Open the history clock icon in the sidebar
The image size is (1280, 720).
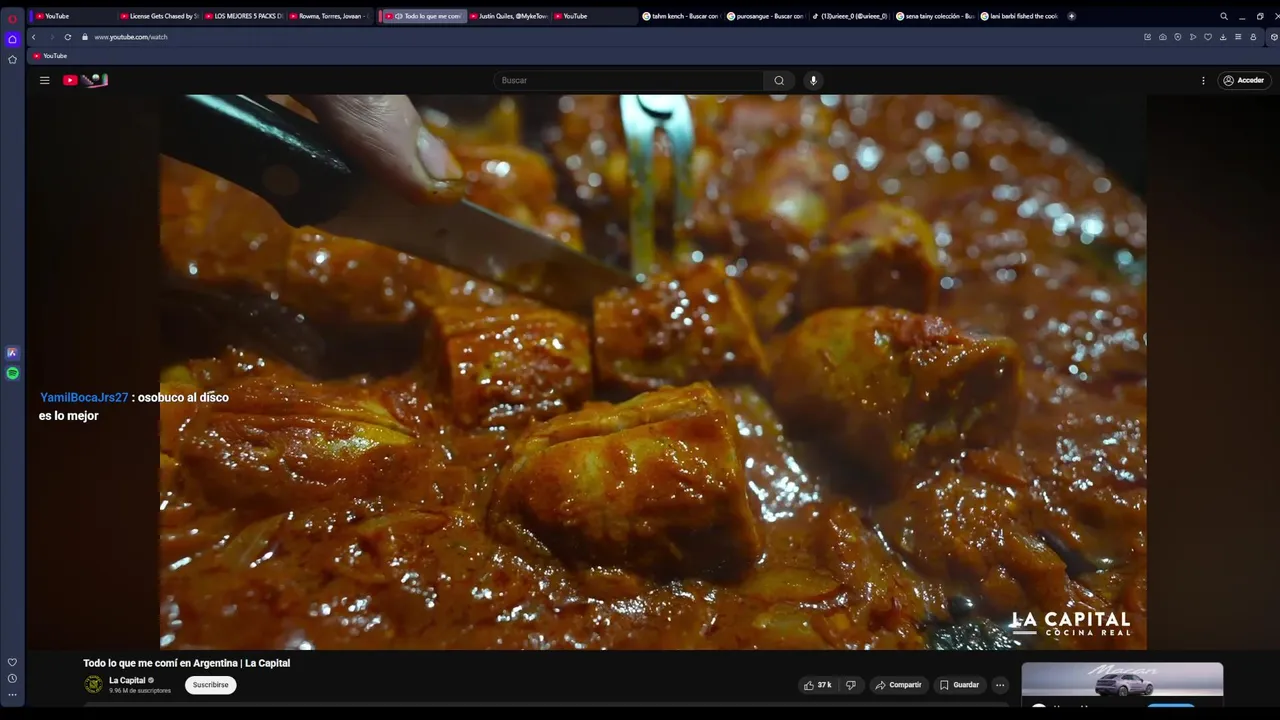click(12, 678)
